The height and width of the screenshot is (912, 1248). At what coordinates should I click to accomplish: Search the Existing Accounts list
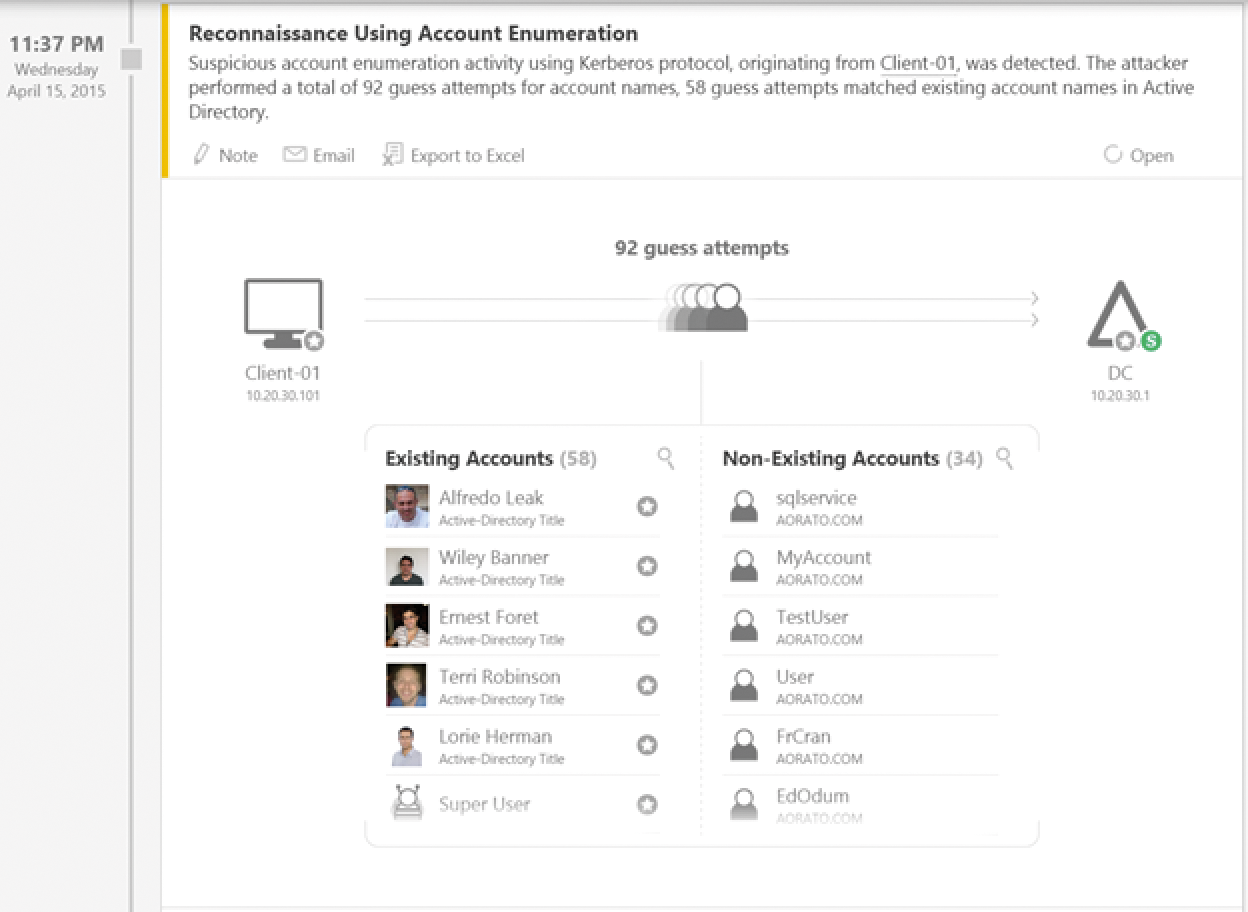point(666,458)
